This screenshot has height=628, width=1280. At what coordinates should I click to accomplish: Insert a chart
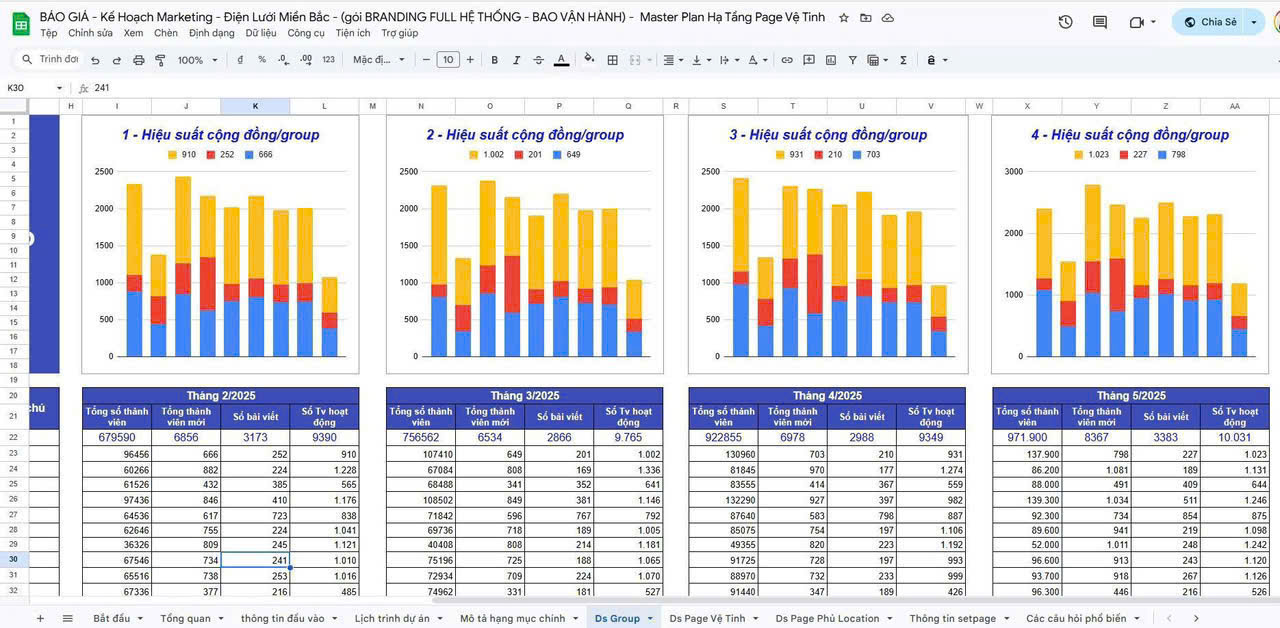[830, 60]
